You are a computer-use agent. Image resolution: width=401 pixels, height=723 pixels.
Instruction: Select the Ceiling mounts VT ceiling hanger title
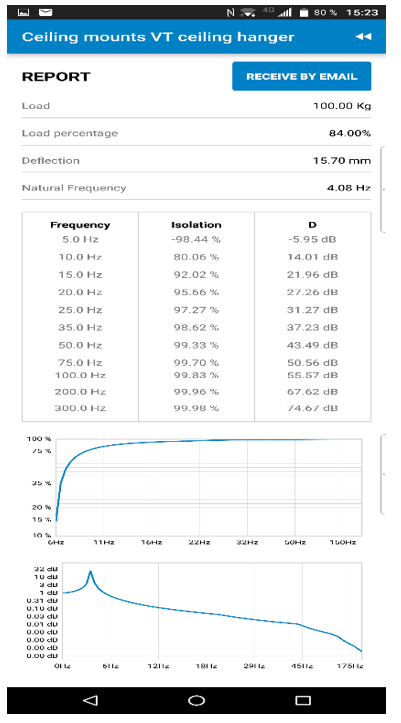[x=158, y=37]
